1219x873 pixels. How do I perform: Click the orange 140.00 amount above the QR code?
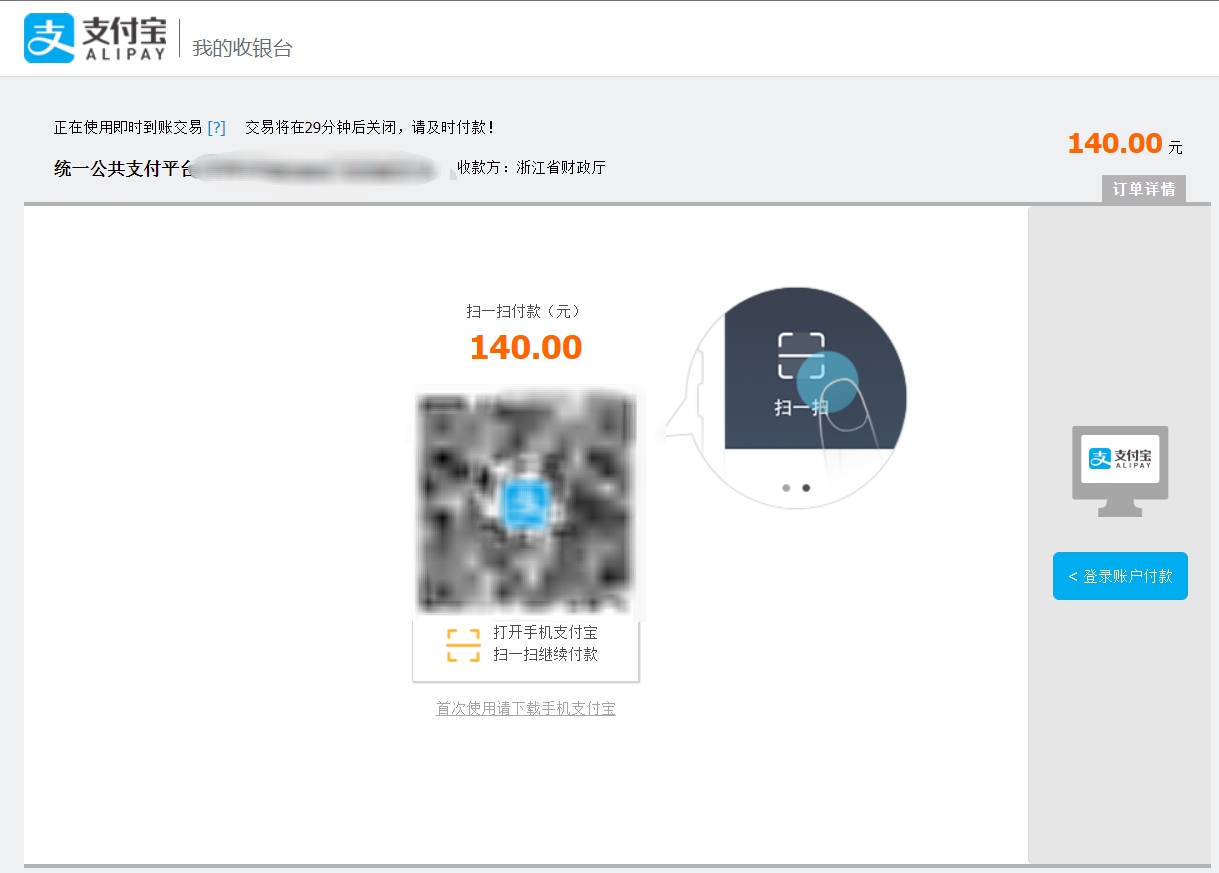pyautogui.click(x=526, y=347)
